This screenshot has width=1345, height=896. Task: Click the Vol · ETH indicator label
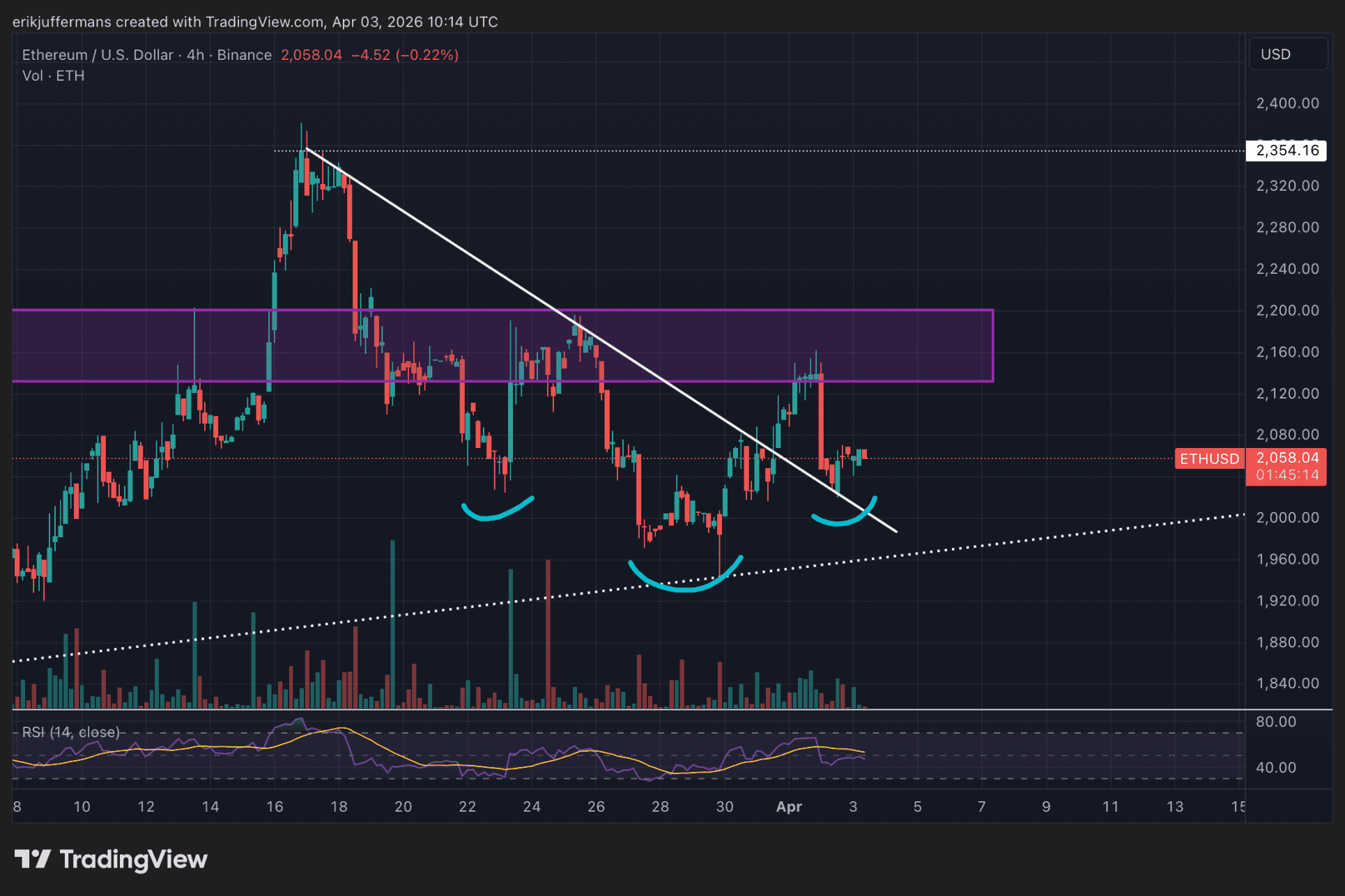coord(53,76)
